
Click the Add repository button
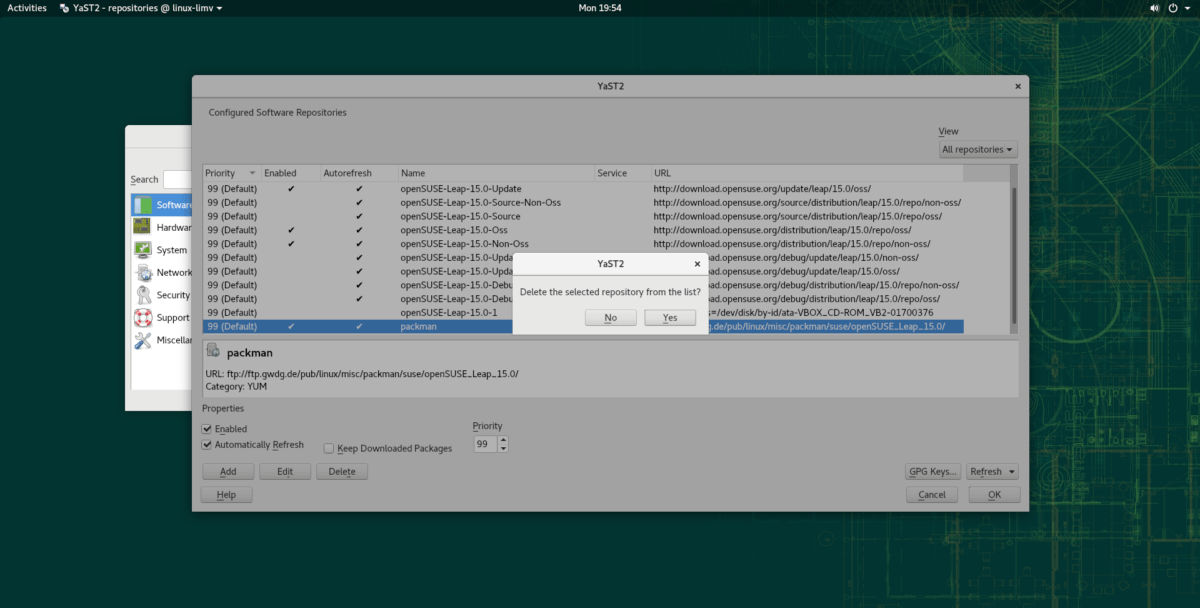coord(228,472)
